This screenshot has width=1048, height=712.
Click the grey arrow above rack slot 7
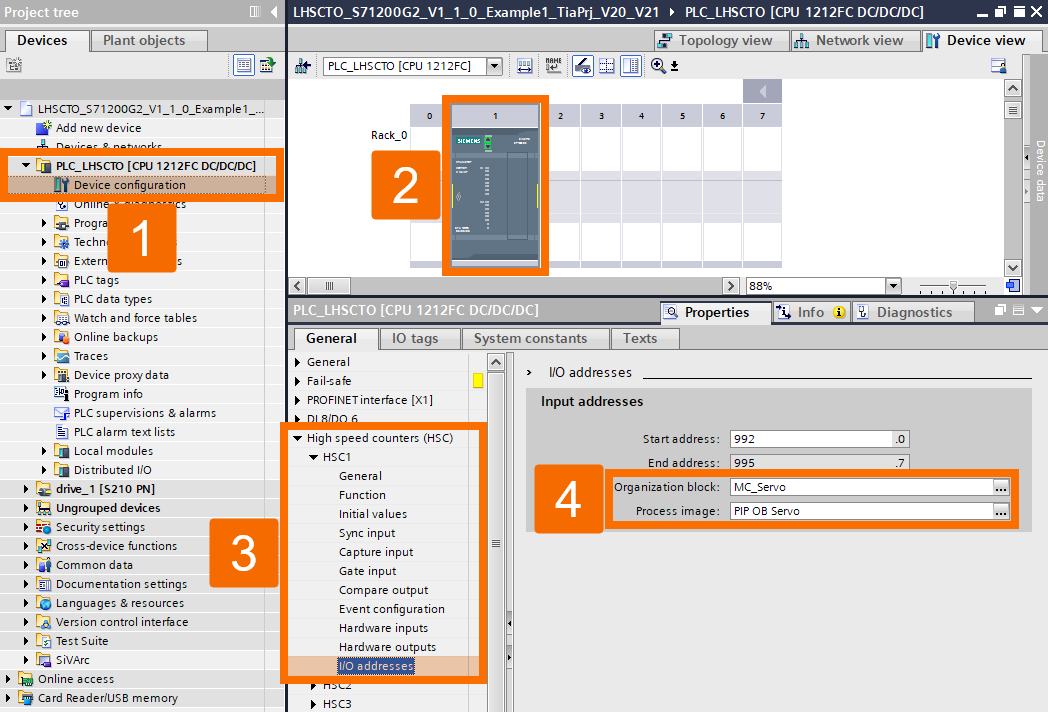pos(763,90)
